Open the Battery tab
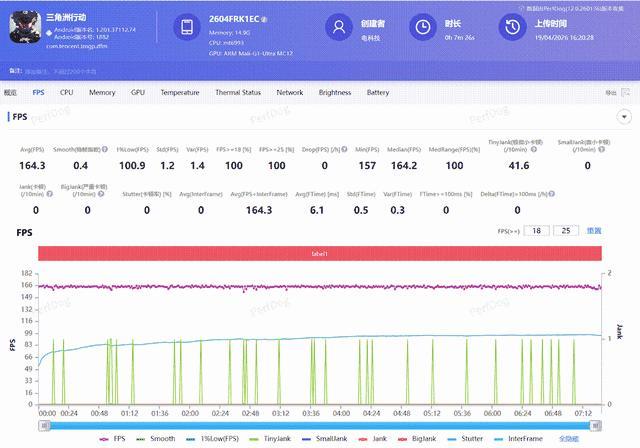This screenshot has width=640, height=448. tap(378, 93)
